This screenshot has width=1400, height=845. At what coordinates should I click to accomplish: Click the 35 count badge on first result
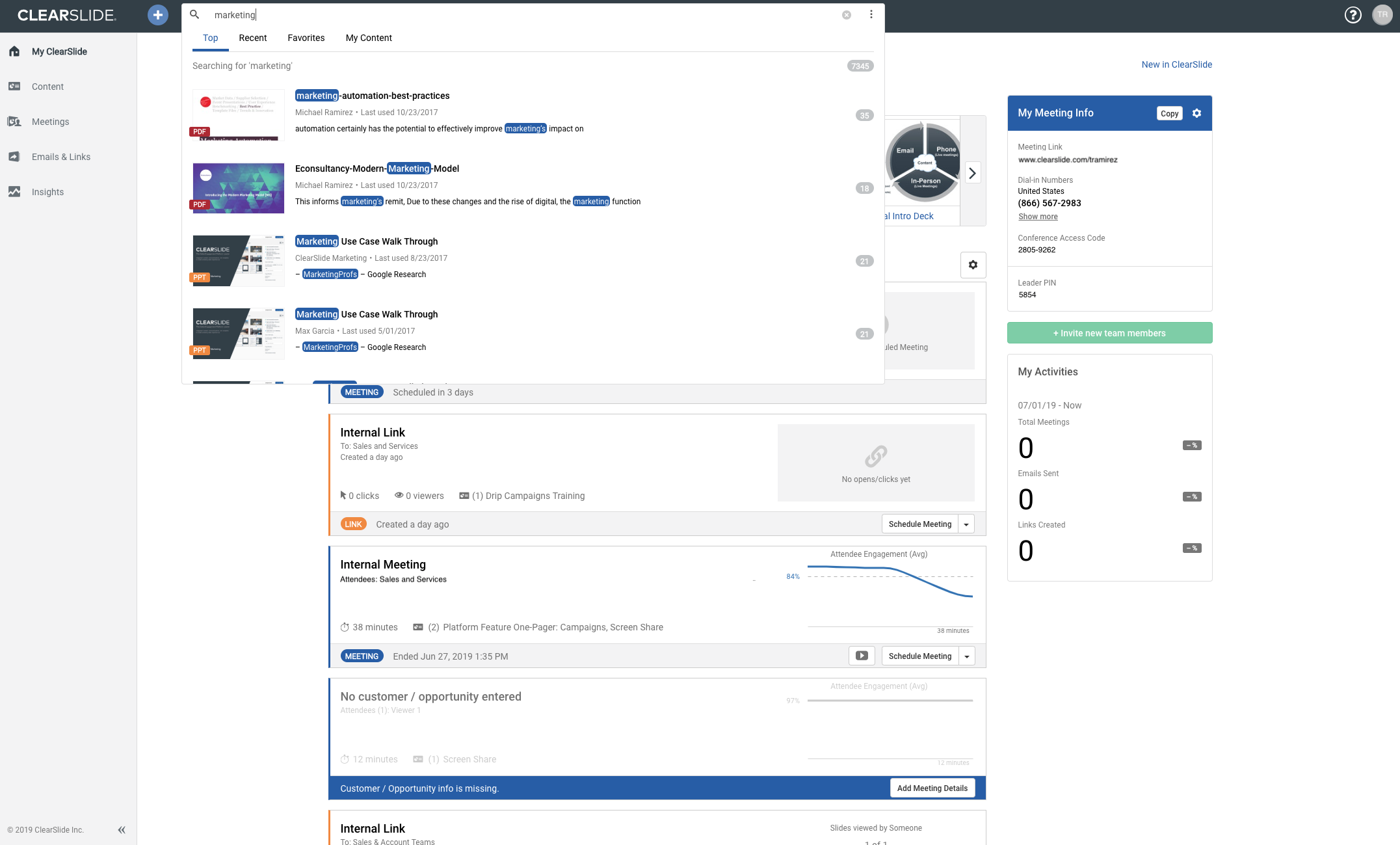[x=864, y=116]
